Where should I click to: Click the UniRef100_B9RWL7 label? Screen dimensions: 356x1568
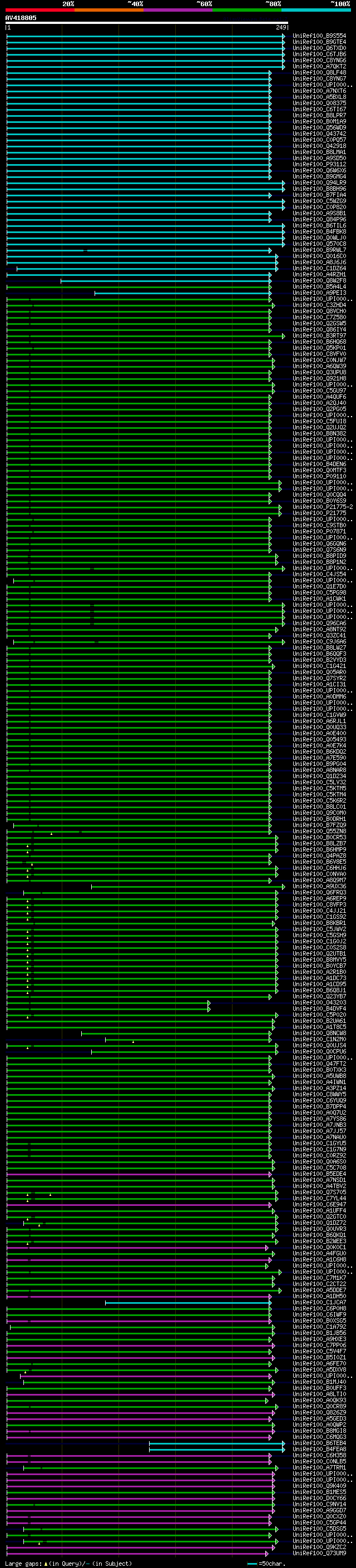click(319, 250)
